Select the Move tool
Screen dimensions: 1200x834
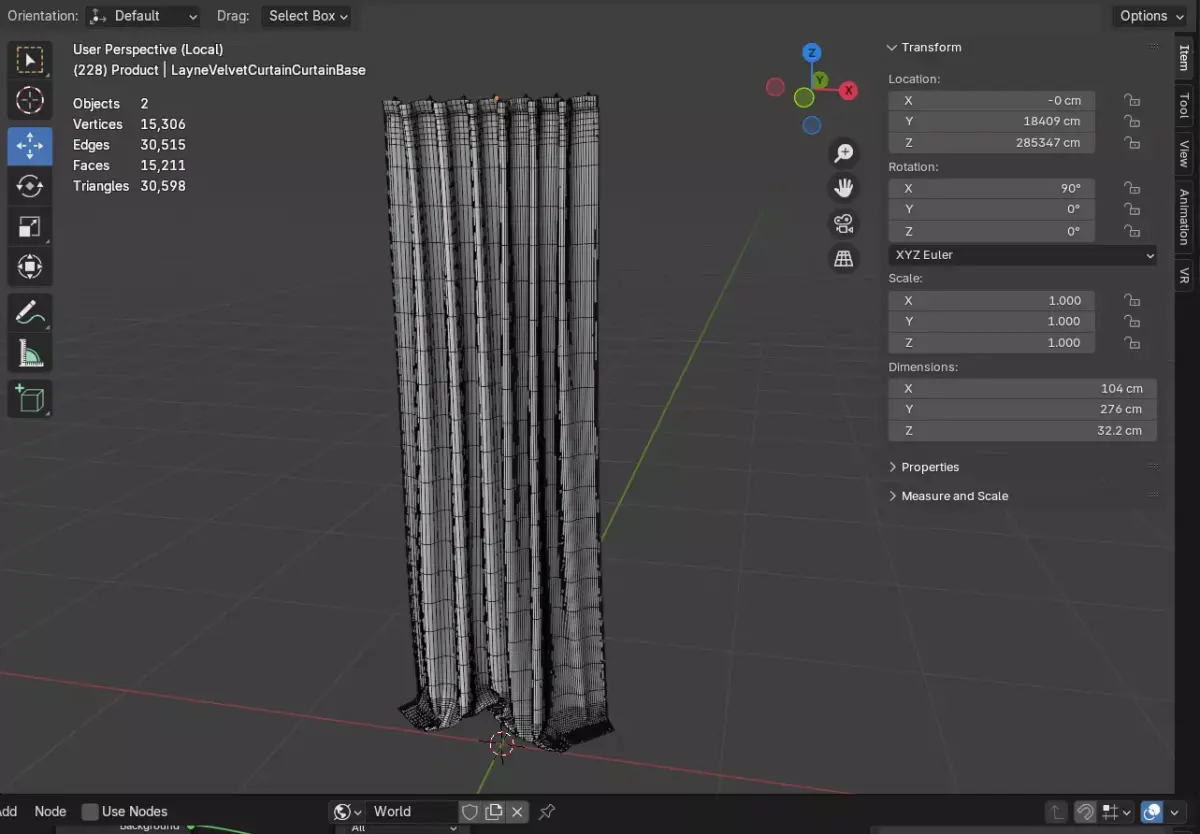[x=30, y=146]
